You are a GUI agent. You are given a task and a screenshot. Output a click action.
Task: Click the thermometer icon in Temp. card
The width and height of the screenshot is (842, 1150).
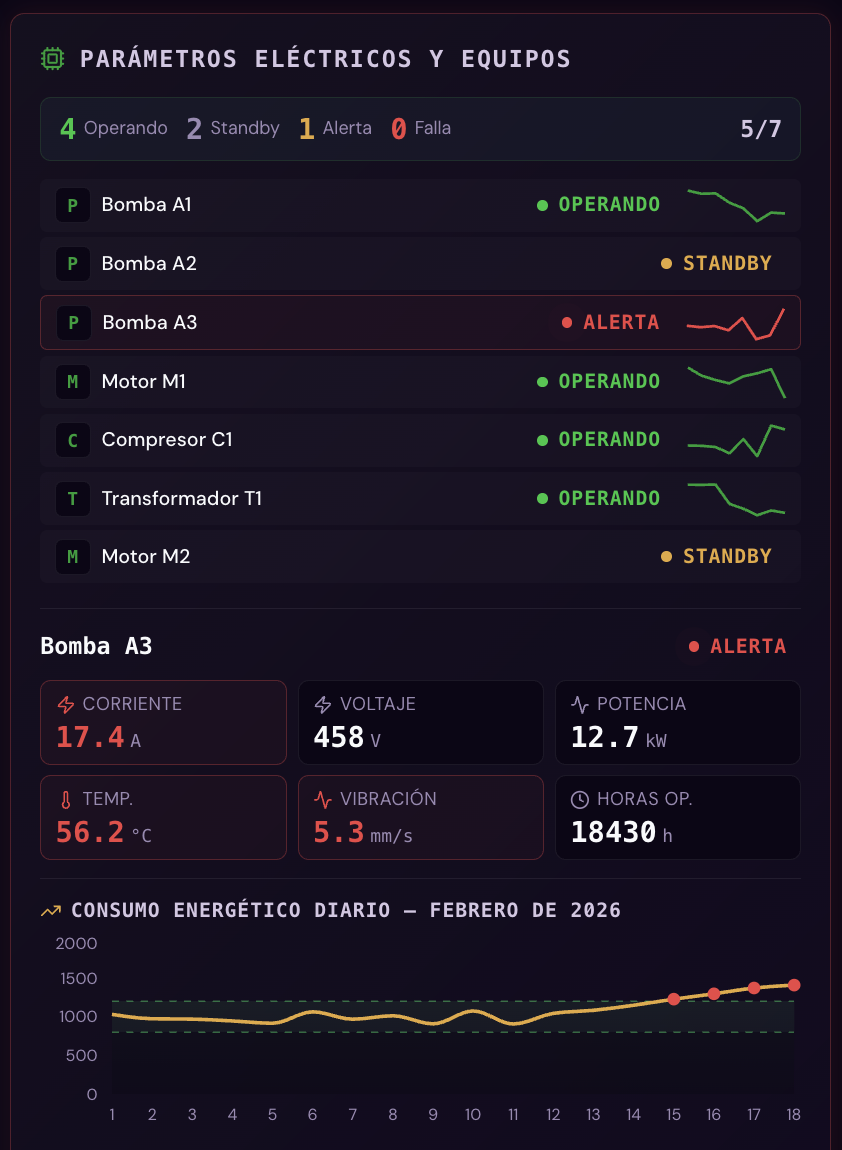pyautogui.click(x=66, y=799)
